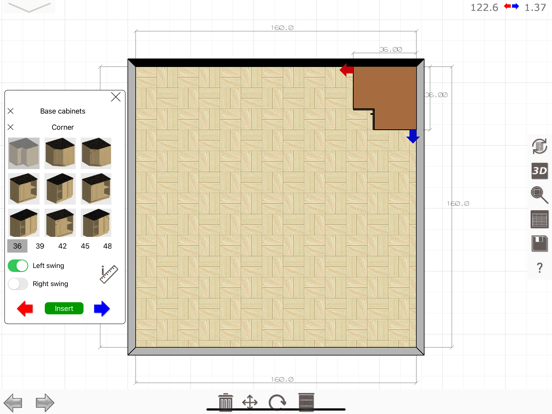This screenshot has width=552, height=414.
Task: Open the ruler measurement info icon
Action: pyautogui.click(x=109, y=274)
